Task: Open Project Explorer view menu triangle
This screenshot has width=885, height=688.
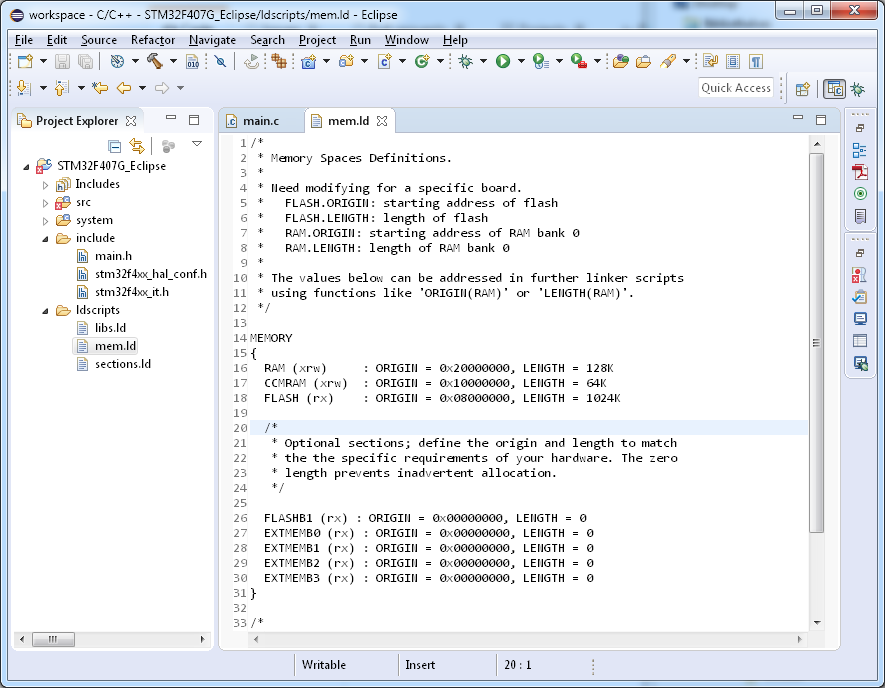Action: (197, 145)
